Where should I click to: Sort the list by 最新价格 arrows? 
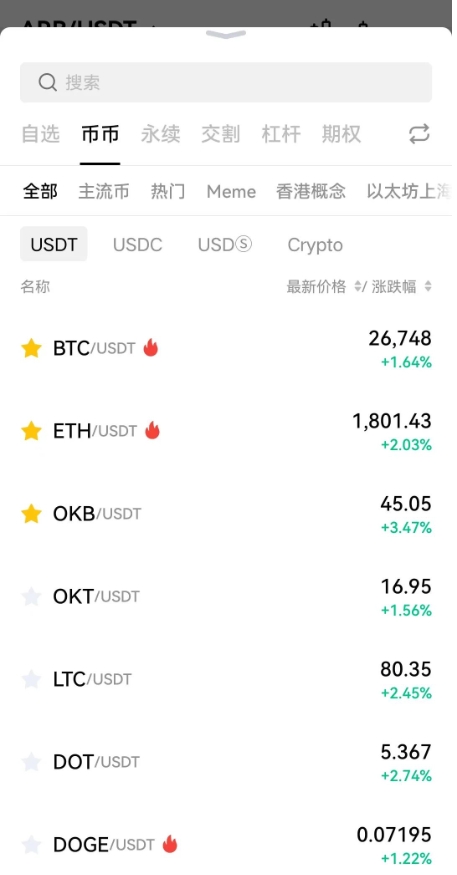358,287
